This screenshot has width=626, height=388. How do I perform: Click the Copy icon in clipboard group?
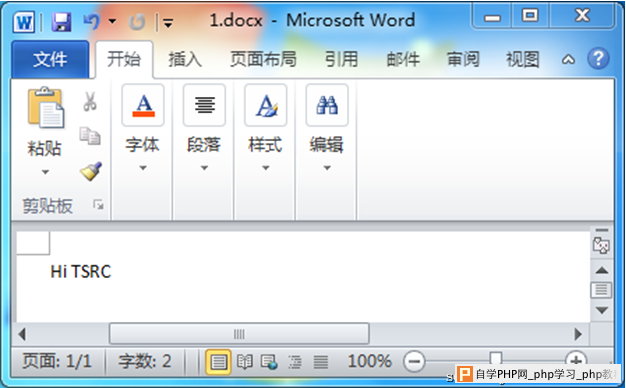pos(90,136)
